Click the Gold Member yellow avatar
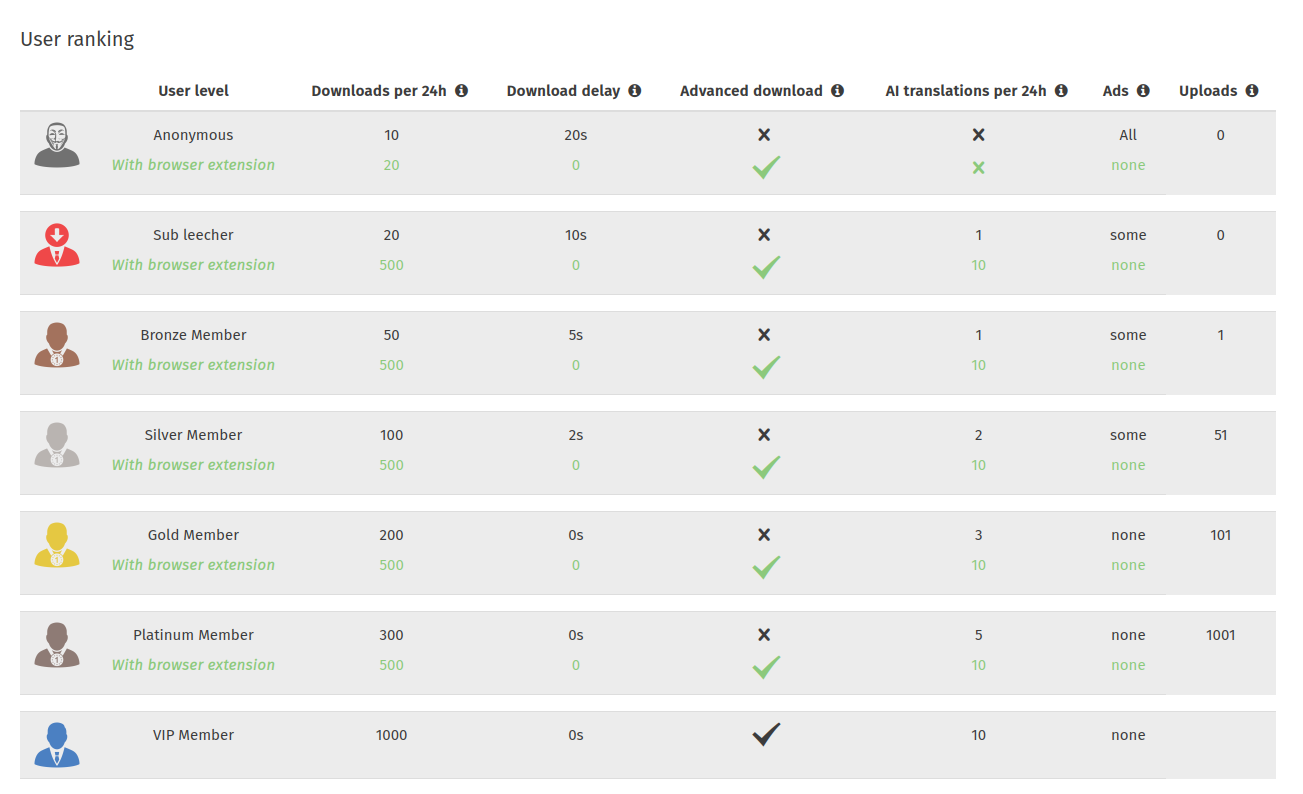 [57, 545]
